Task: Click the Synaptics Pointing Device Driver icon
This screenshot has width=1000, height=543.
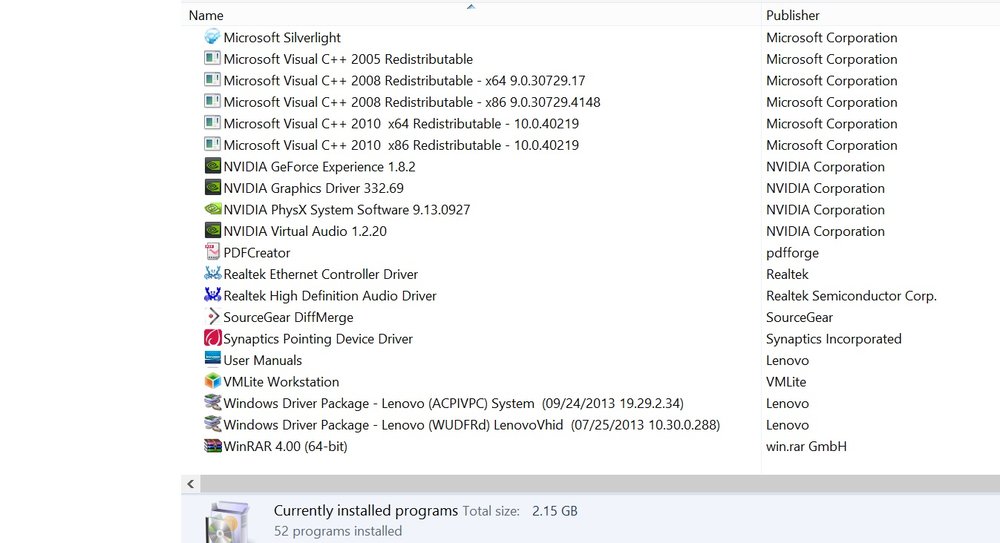Action: pyautogui.click(x=212, y=338)
